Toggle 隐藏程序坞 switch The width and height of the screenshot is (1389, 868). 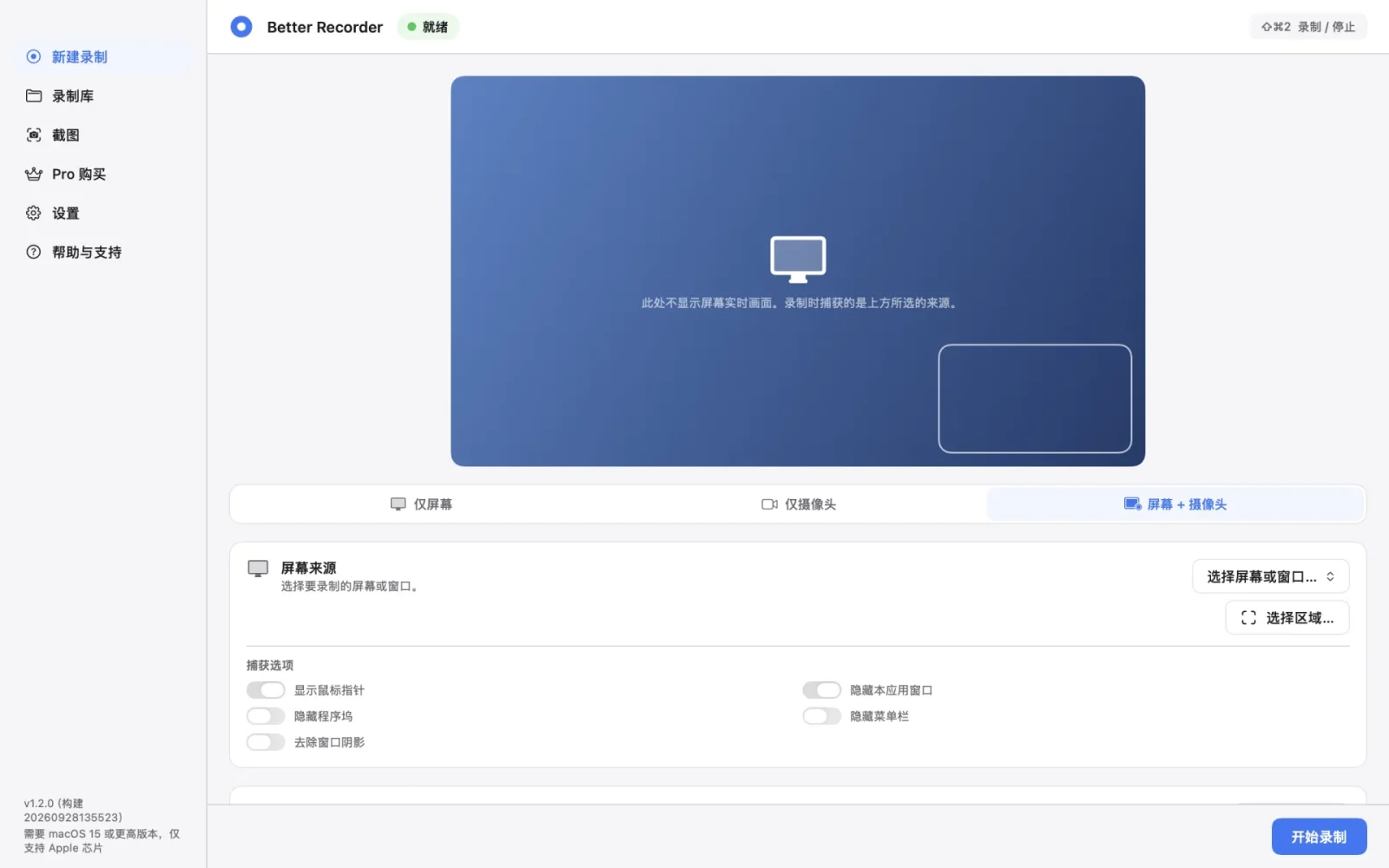[266, 716]
